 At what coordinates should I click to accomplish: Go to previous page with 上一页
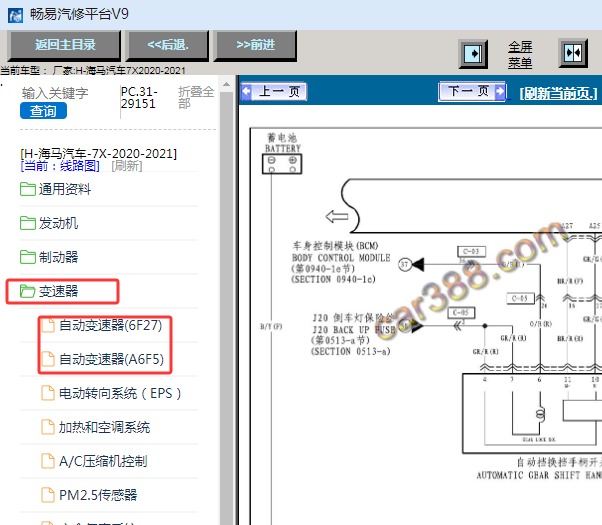pos(274,91)
